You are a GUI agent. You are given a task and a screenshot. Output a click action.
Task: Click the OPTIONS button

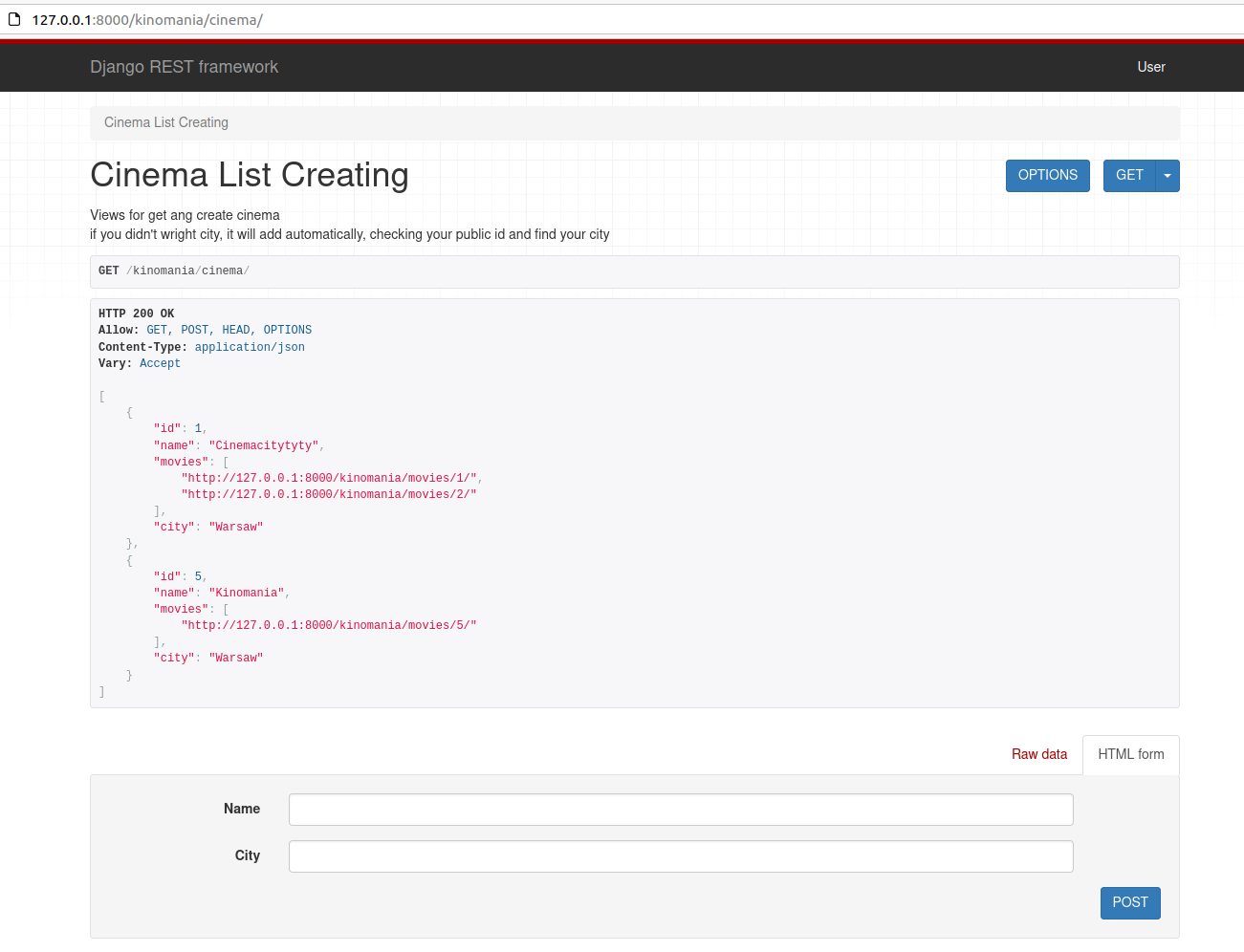(x=1048, y=176)
